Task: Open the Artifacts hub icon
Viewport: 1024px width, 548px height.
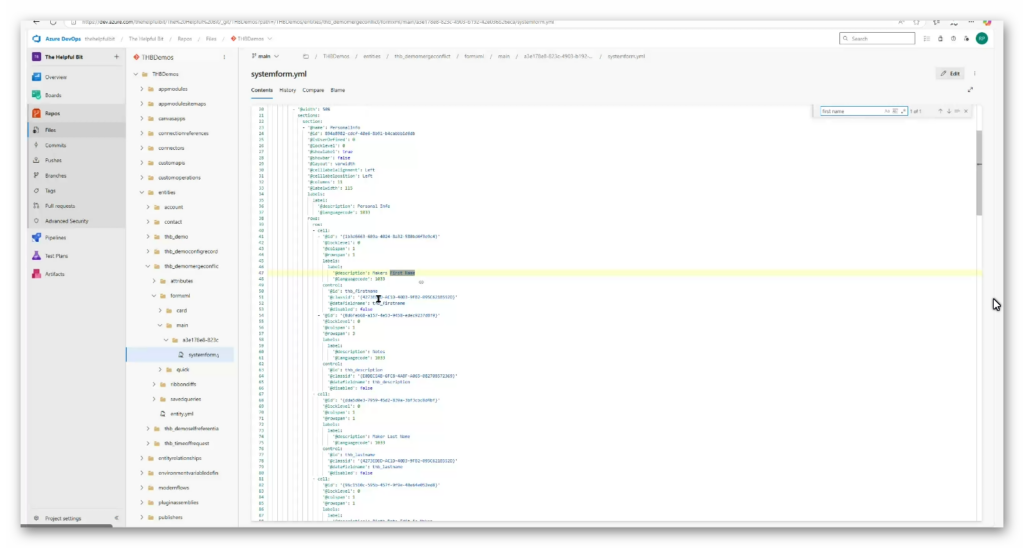Action: coord(37,274)
